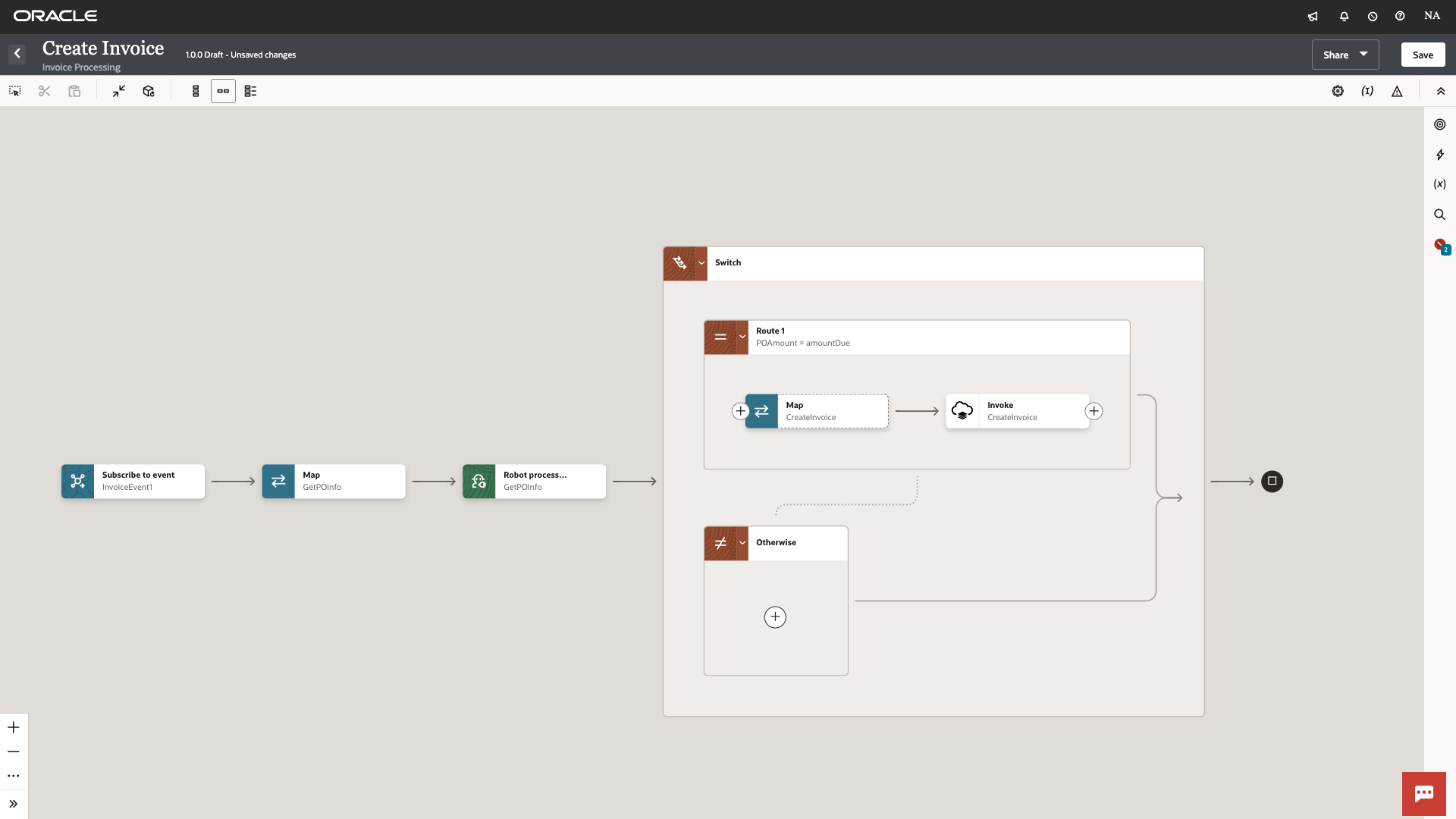This screenshot has height=819, width=1456.
Task: Click the paste clipboard icon
Action: click(74, 91)
